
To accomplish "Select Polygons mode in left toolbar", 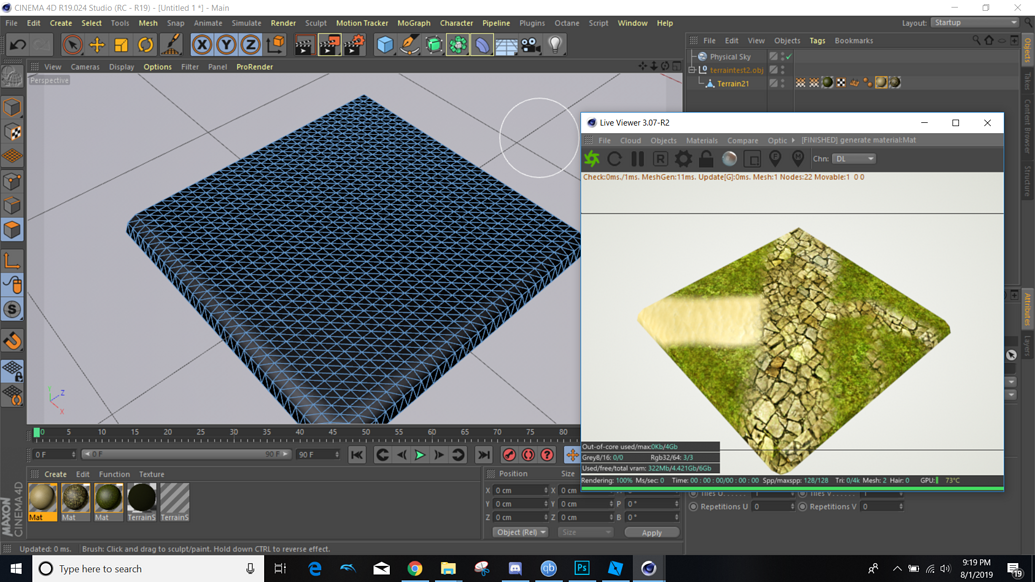I will 12,230.
